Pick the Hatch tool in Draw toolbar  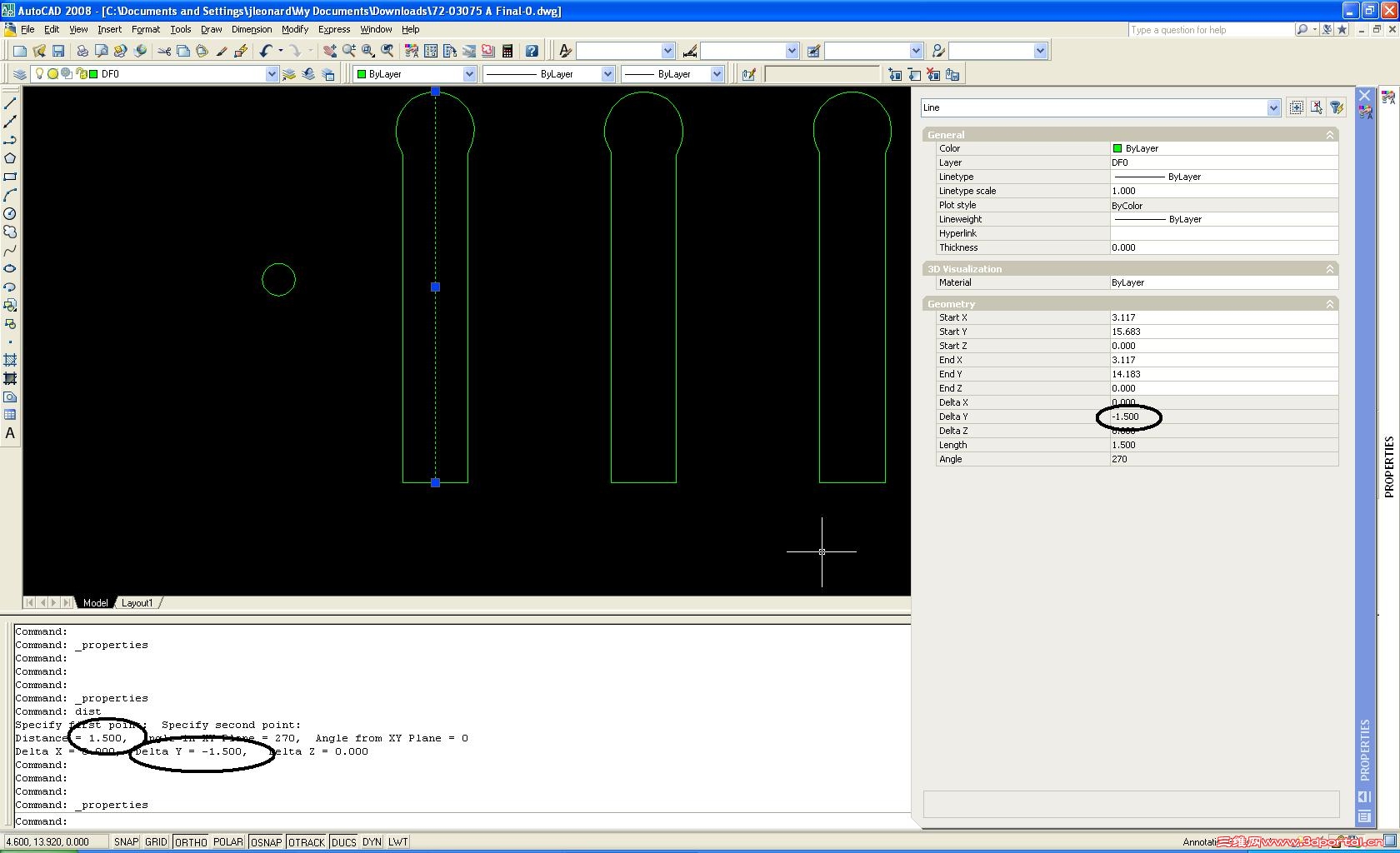point(10,360)
